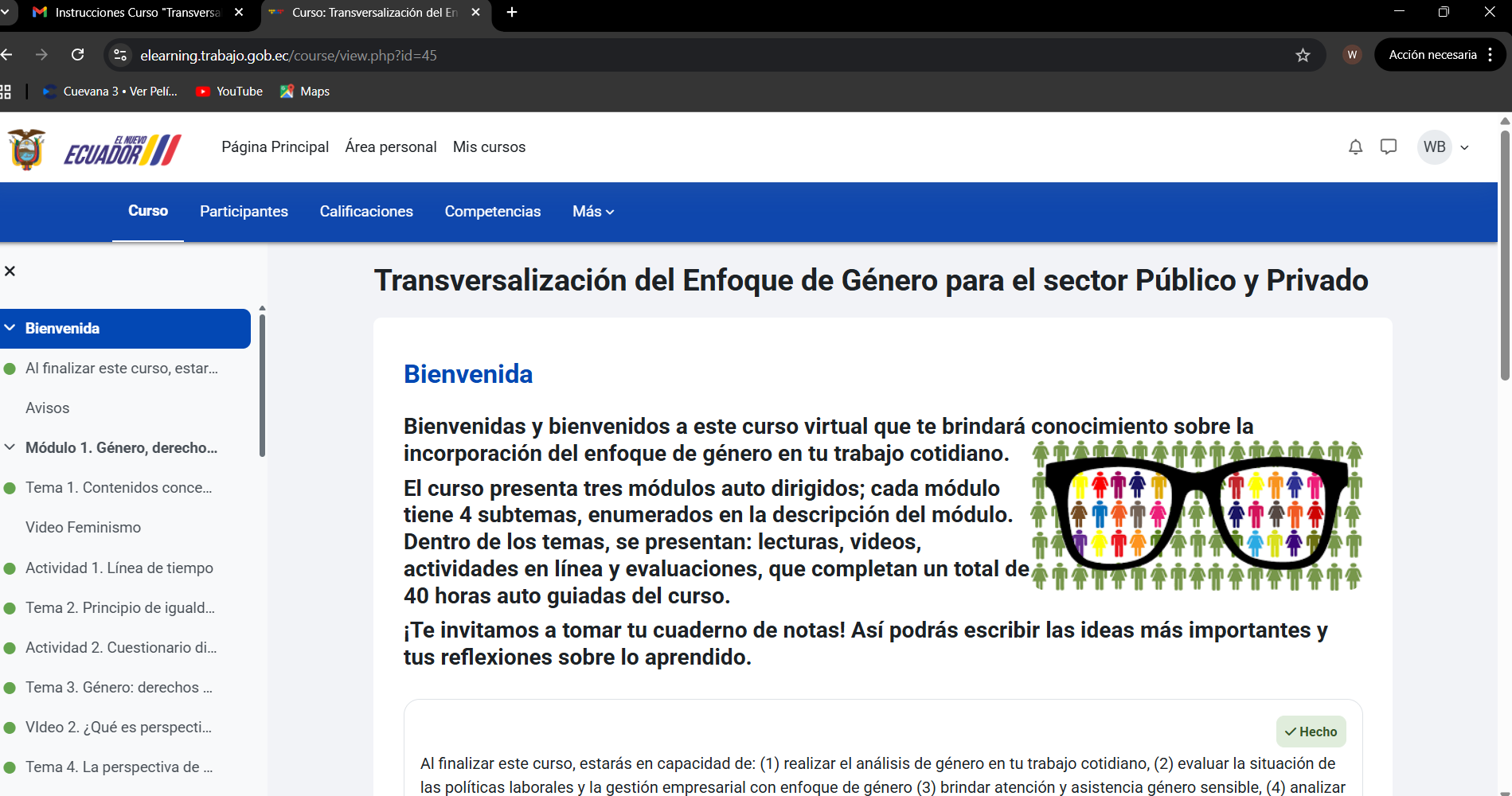Open the WB user profile menu
1512x796 pixels.
[x=1444, y=147]
